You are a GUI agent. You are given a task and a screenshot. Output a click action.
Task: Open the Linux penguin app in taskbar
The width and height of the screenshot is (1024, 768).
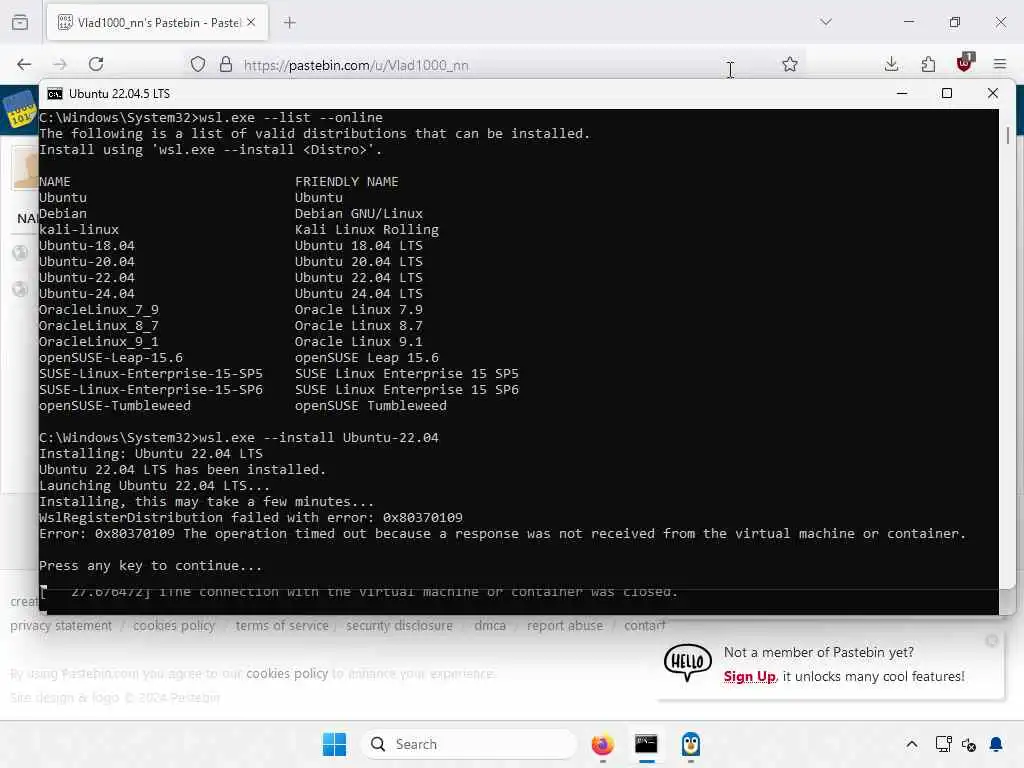coord(690,744)
